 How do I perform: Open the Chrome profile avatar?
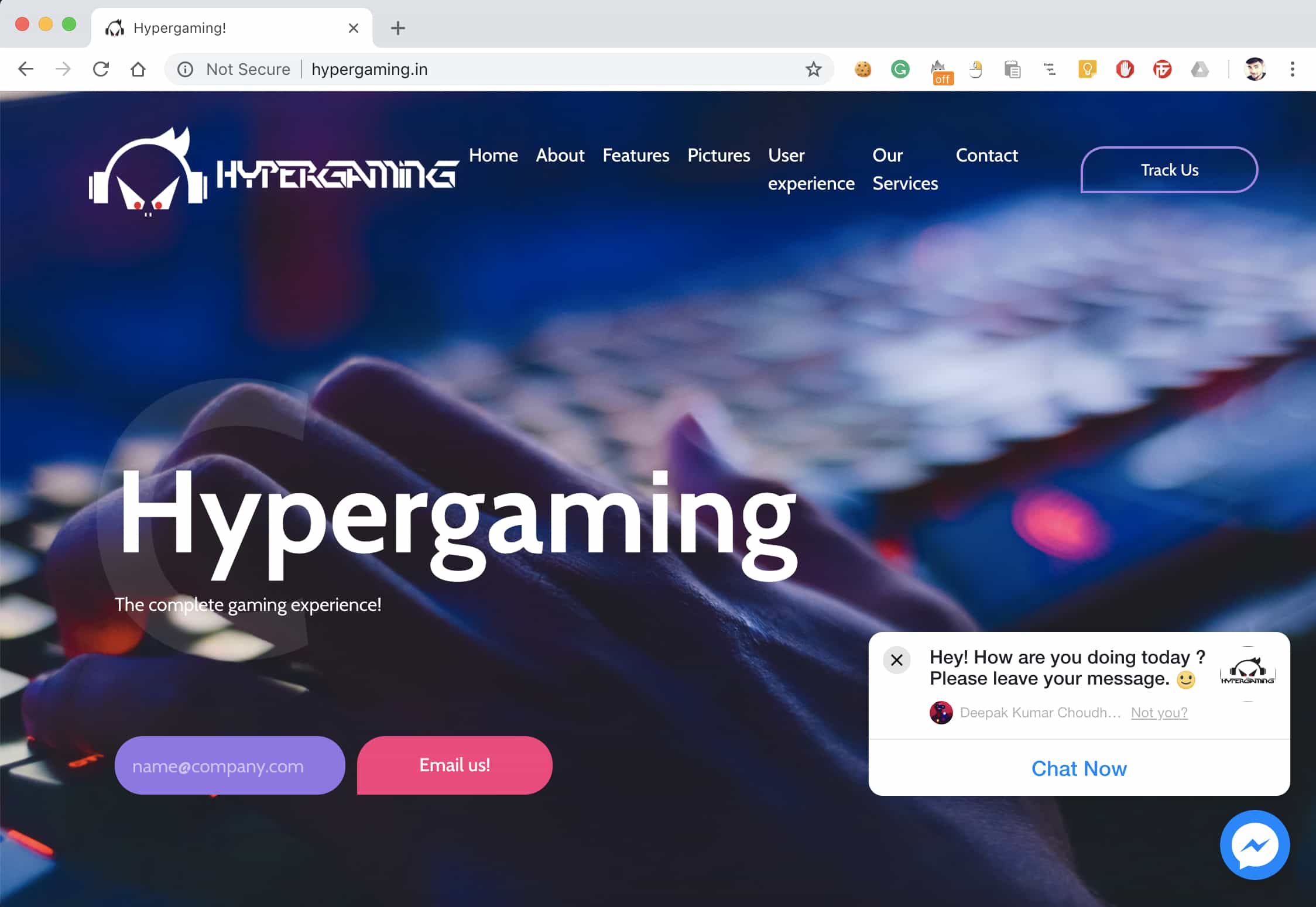(1255, 69)
